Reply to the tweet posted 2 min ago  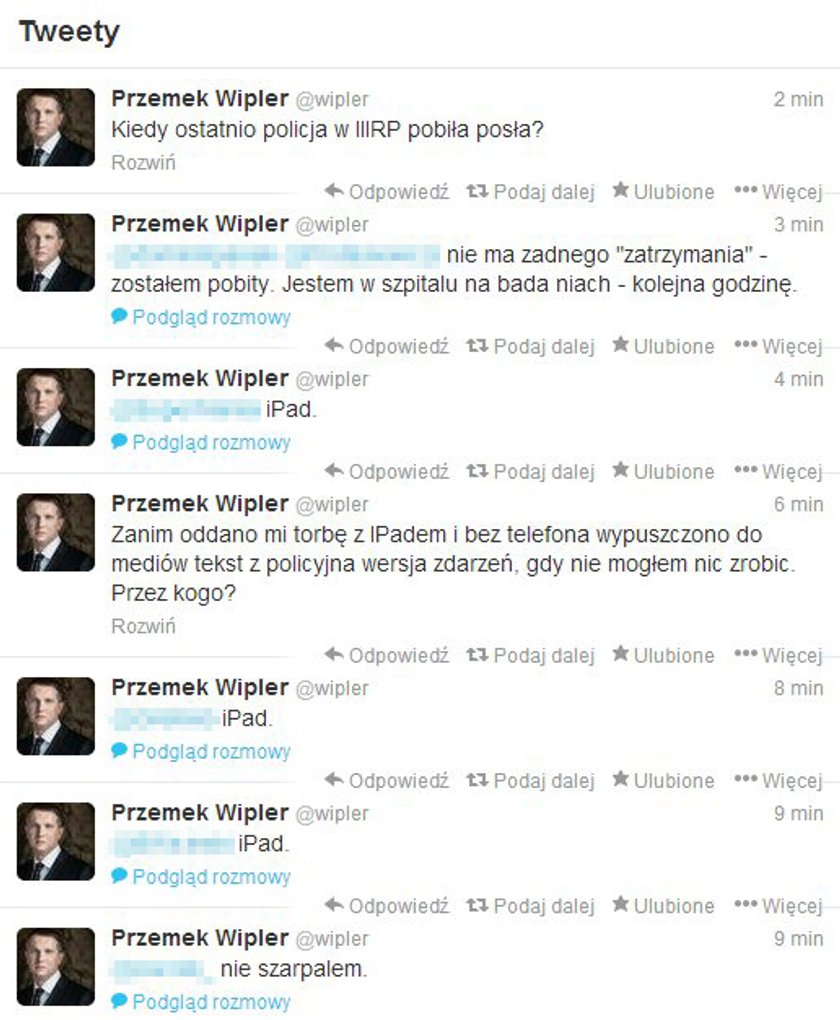(386, 192)
